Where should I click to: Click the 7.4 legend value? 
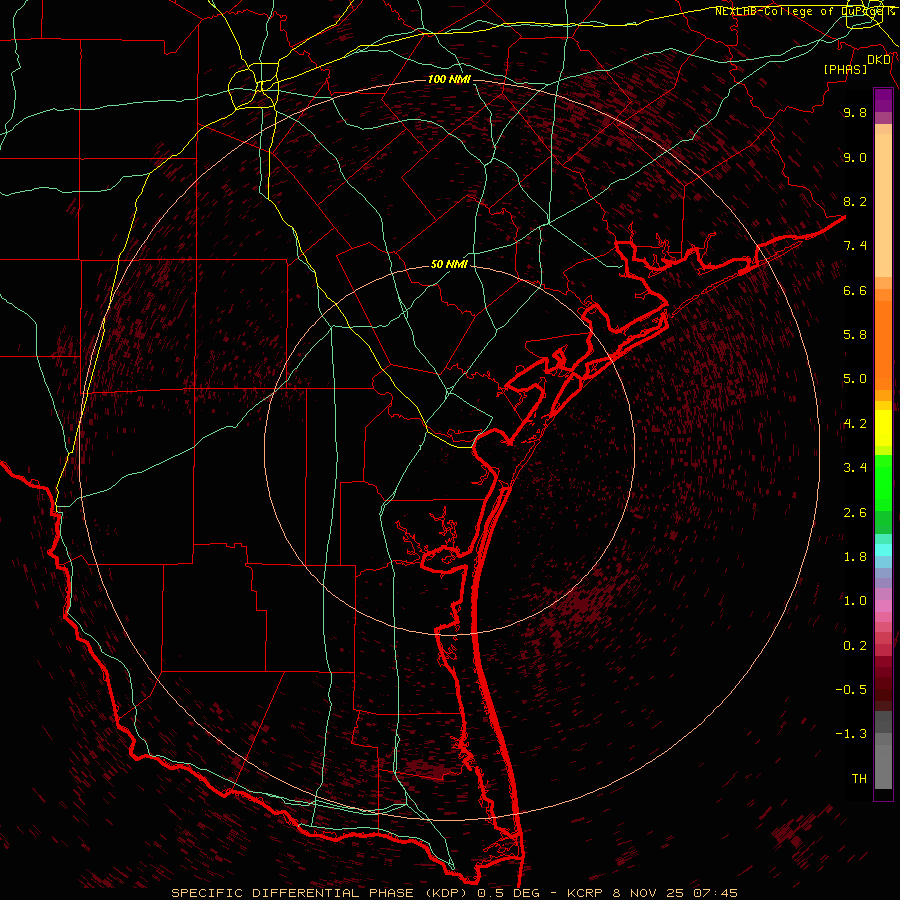click(855, 246)
